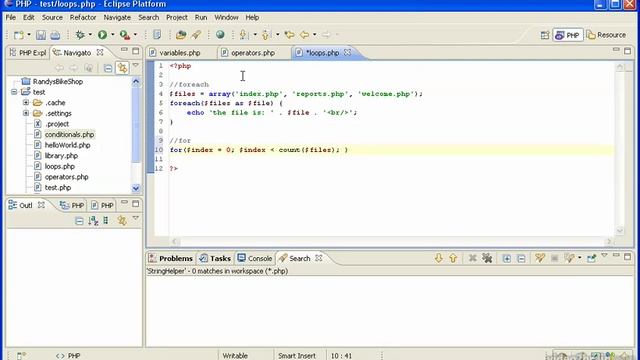Open the New file dropdown arrow
640x360 pixels.
(29, 35)
